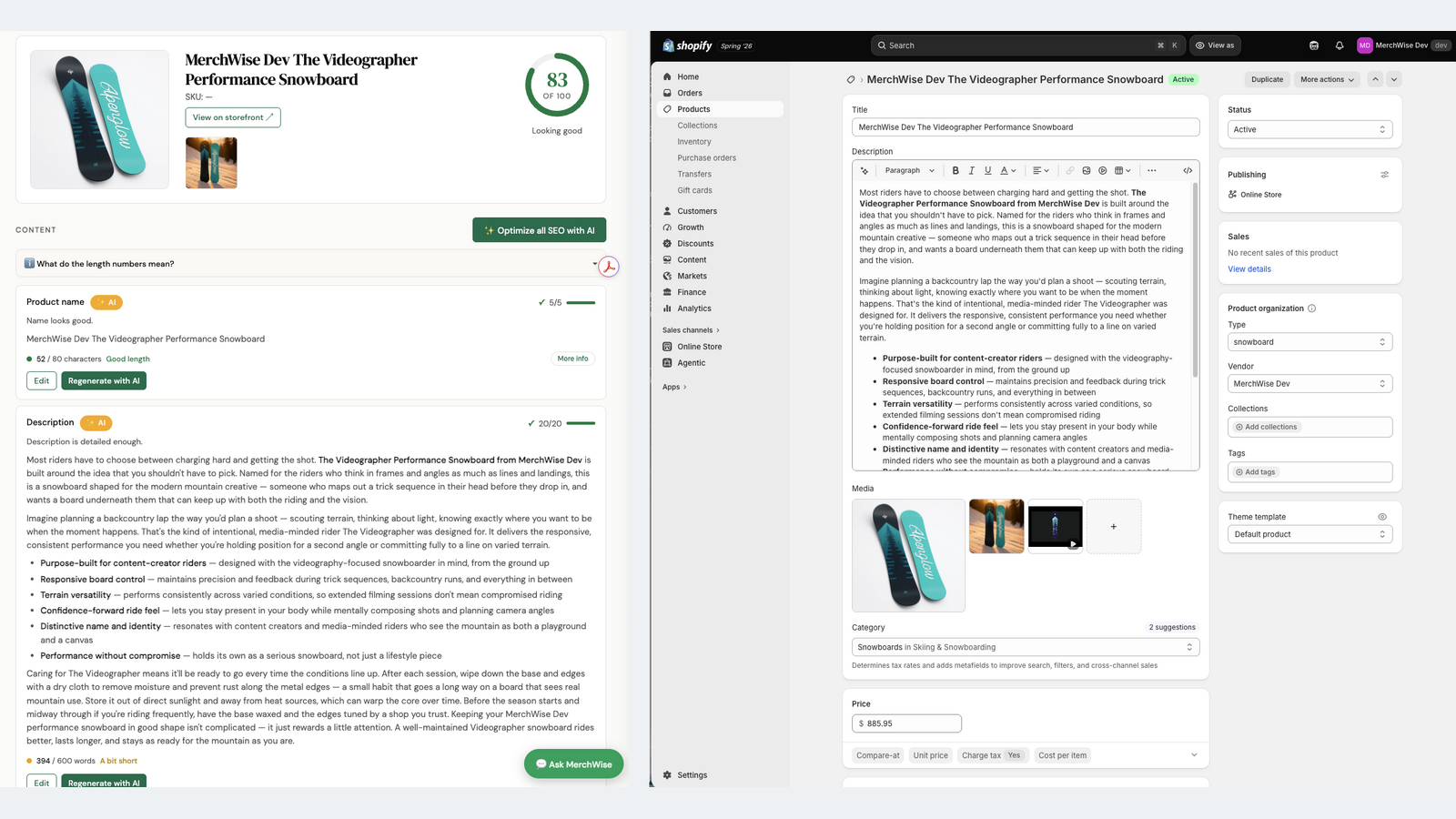Screen dimensions: 1456x819
Task: Click the Analytics bar-chart icon
Action: (667, 308)
